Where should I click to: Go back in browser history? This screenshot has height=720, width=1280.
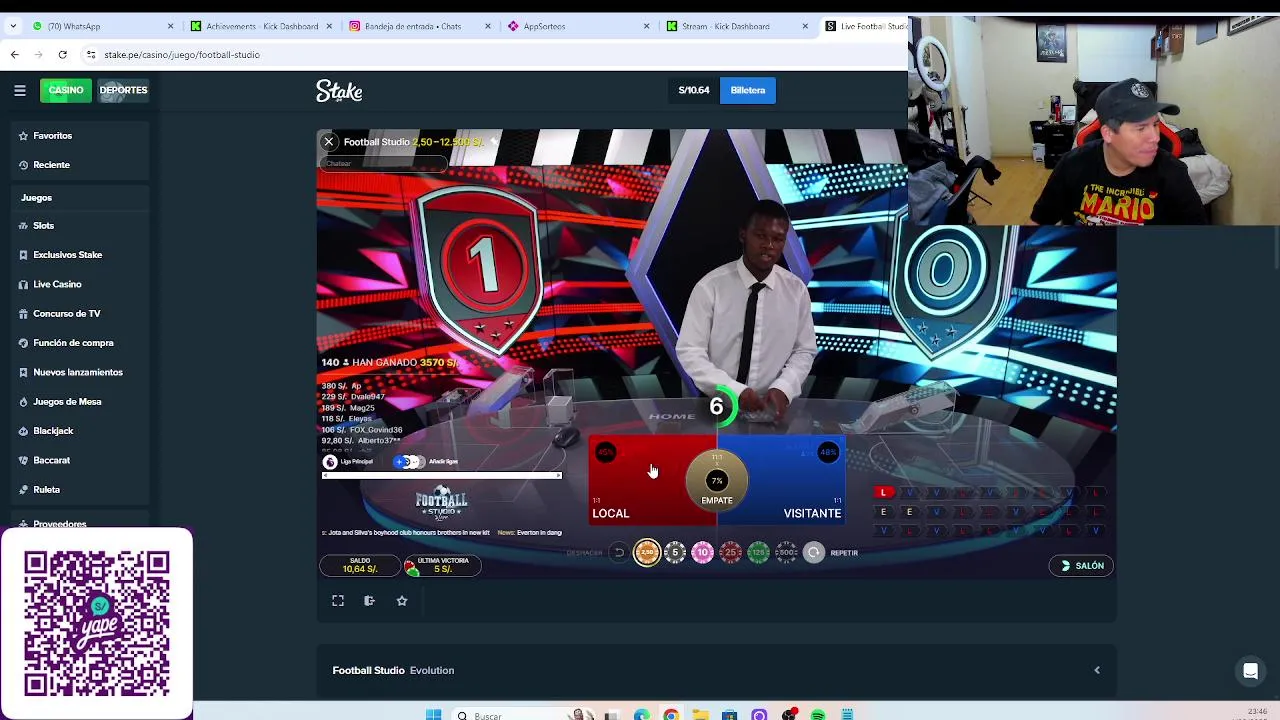(x=15, y=55)
